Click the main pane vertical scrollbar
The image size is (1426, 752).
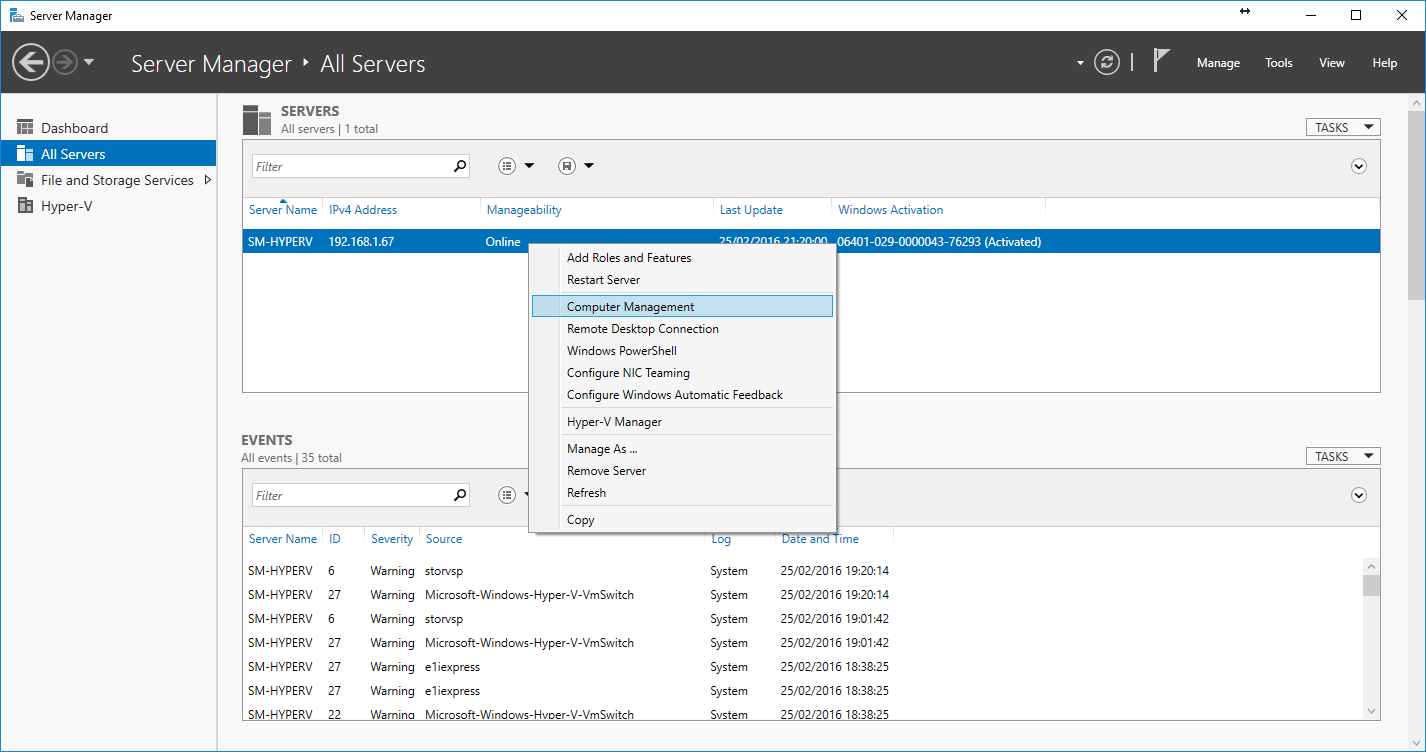1416,204
